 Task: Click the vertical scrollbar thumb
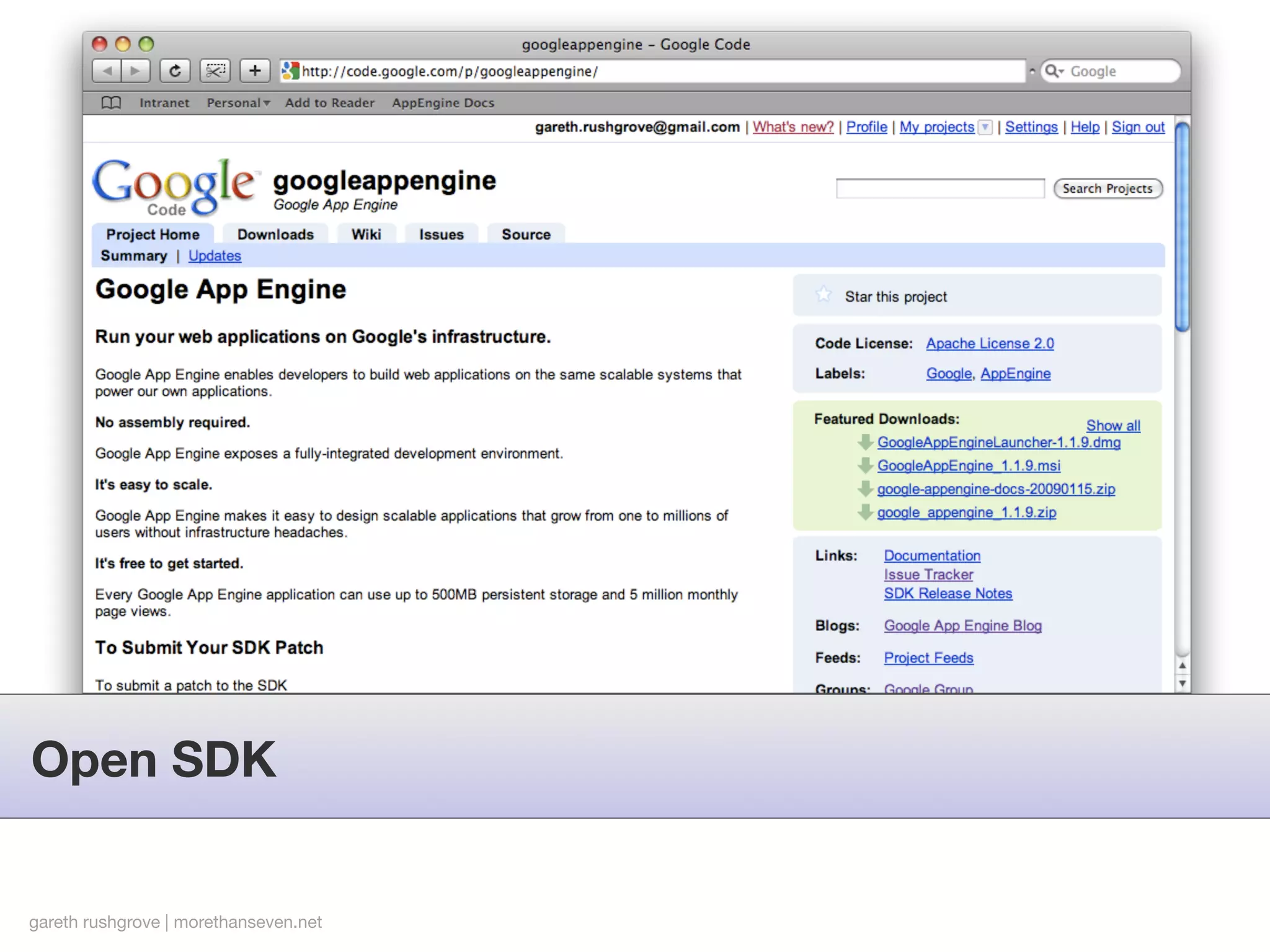point(1183,227)
